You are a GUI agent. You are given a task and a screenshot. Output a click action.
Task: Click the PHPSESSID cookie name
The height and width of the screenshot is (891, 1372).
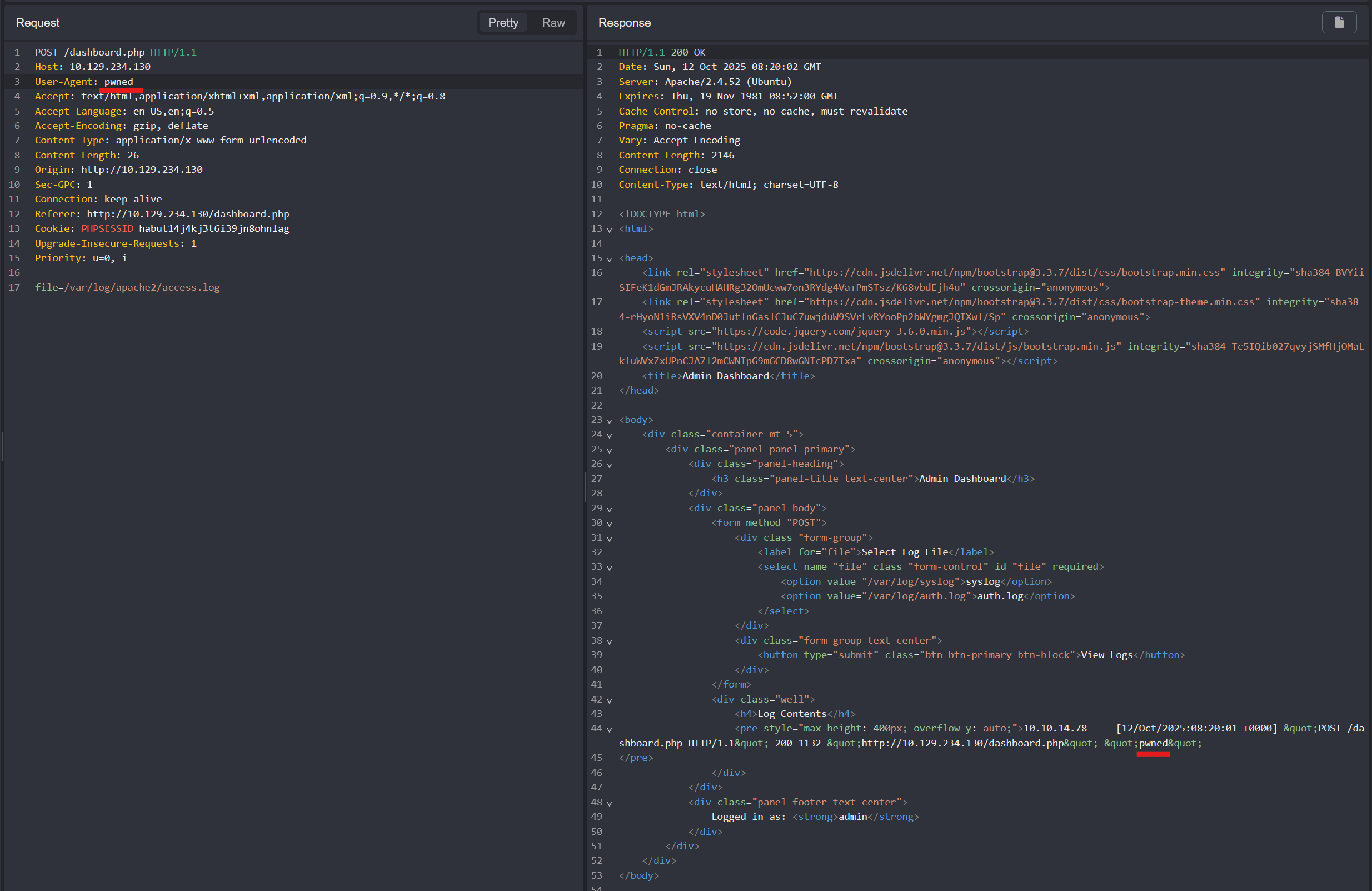[107, 228]
